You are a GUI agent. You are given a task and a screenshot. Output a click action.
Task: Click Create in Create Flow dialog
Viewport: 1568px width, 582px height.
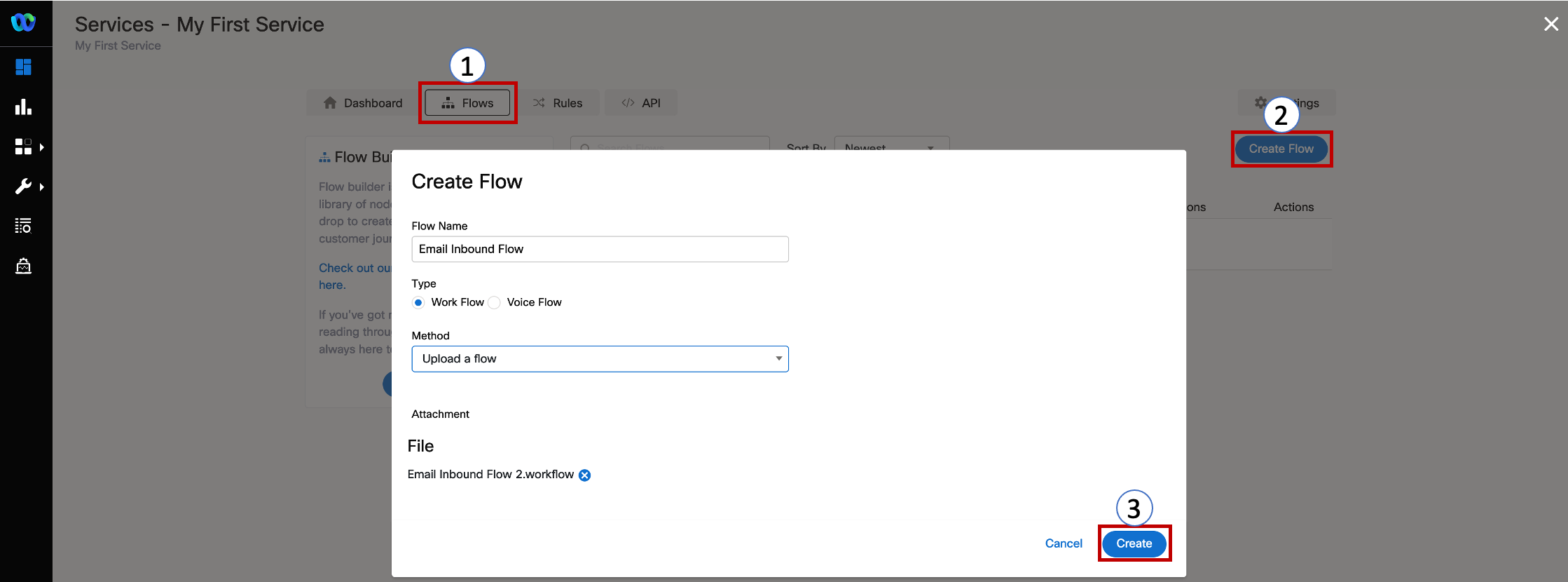coord(1134,543)
